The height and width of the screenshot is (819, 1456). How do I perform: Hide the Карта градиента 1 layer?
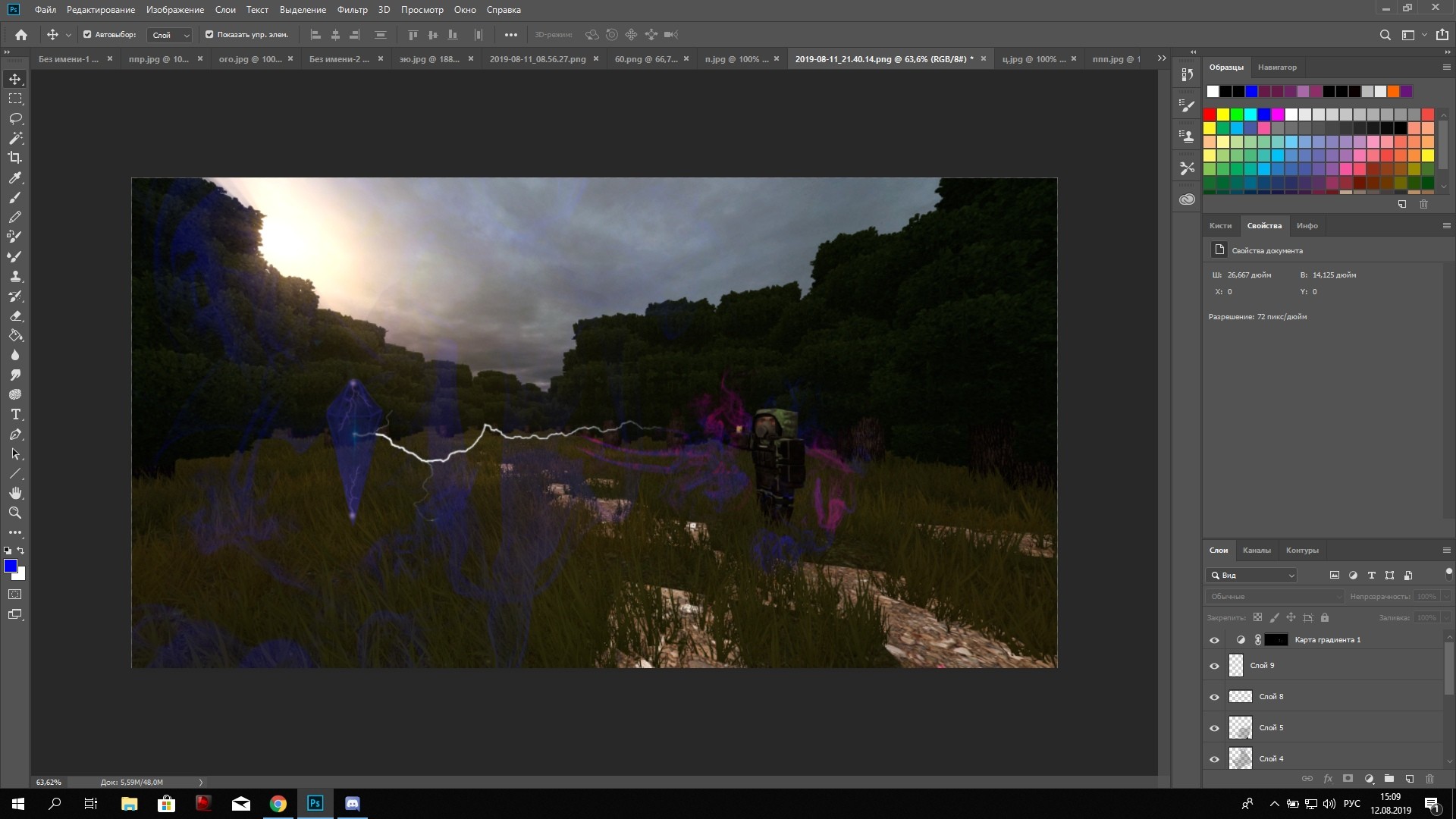[x=1214, y=640]
